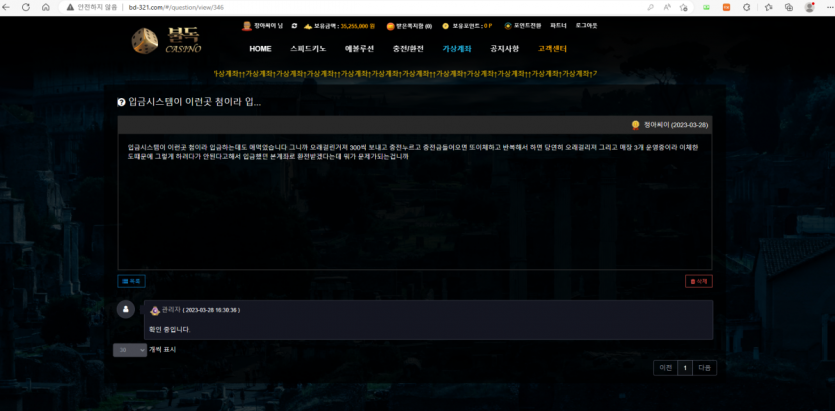Screen dimensions: 835x411
Task: Click the refresh icon beside the username
Action: (x=294, y=26)
